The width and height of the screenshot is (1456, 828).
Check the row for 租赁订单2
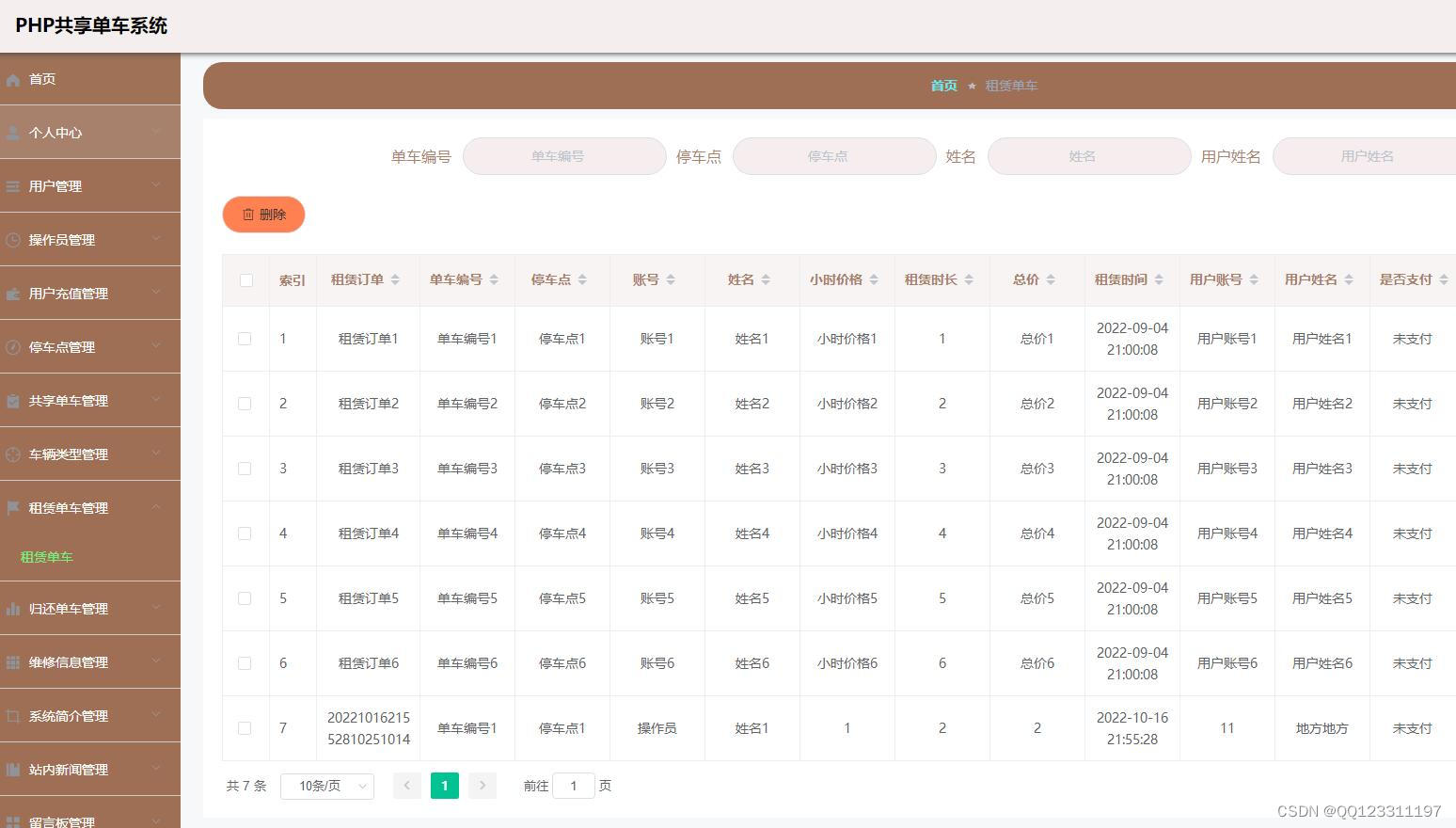[245, 404]
